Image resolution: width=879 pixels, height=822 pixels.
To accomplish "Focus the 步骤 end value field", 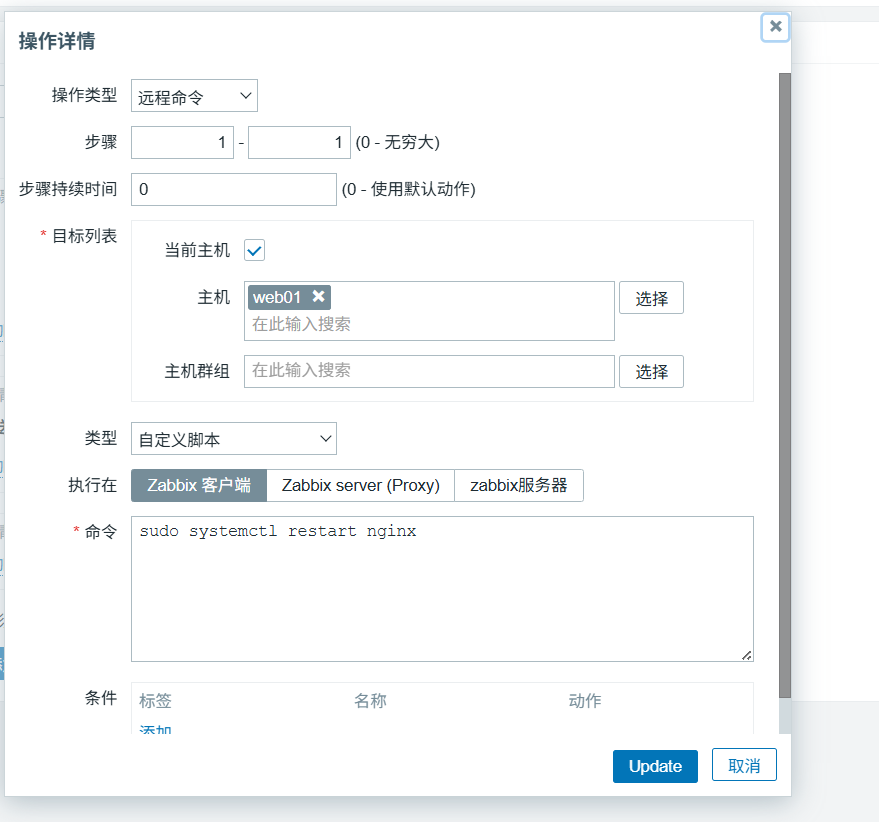I will coord(299,142).
